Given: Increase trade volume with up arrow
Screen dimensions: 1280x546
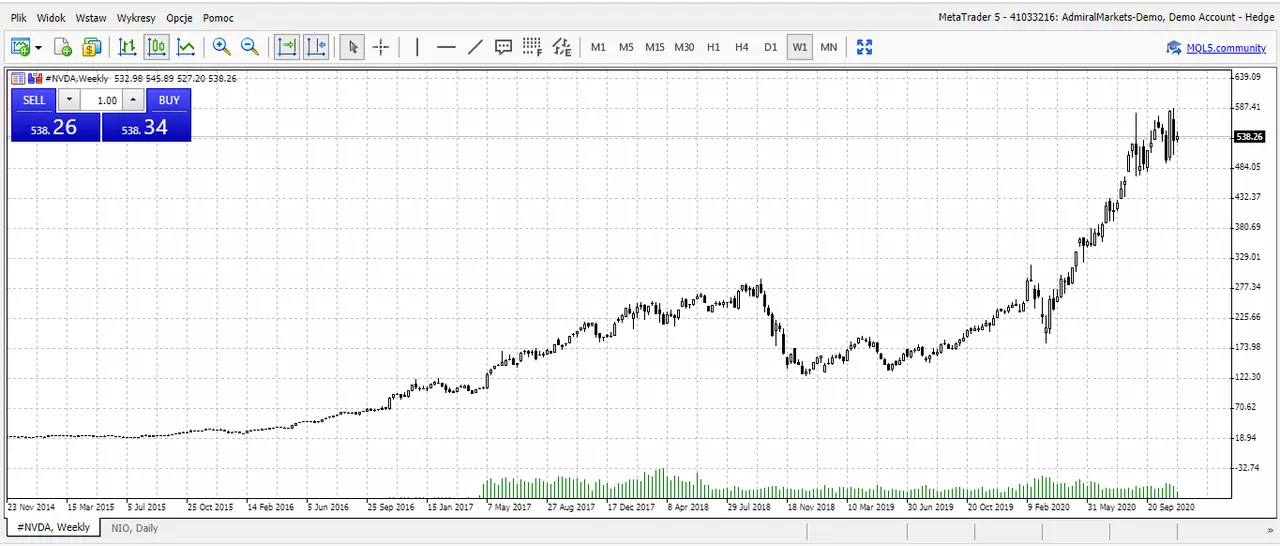Looking at the screenshot, I should point(134,100).
